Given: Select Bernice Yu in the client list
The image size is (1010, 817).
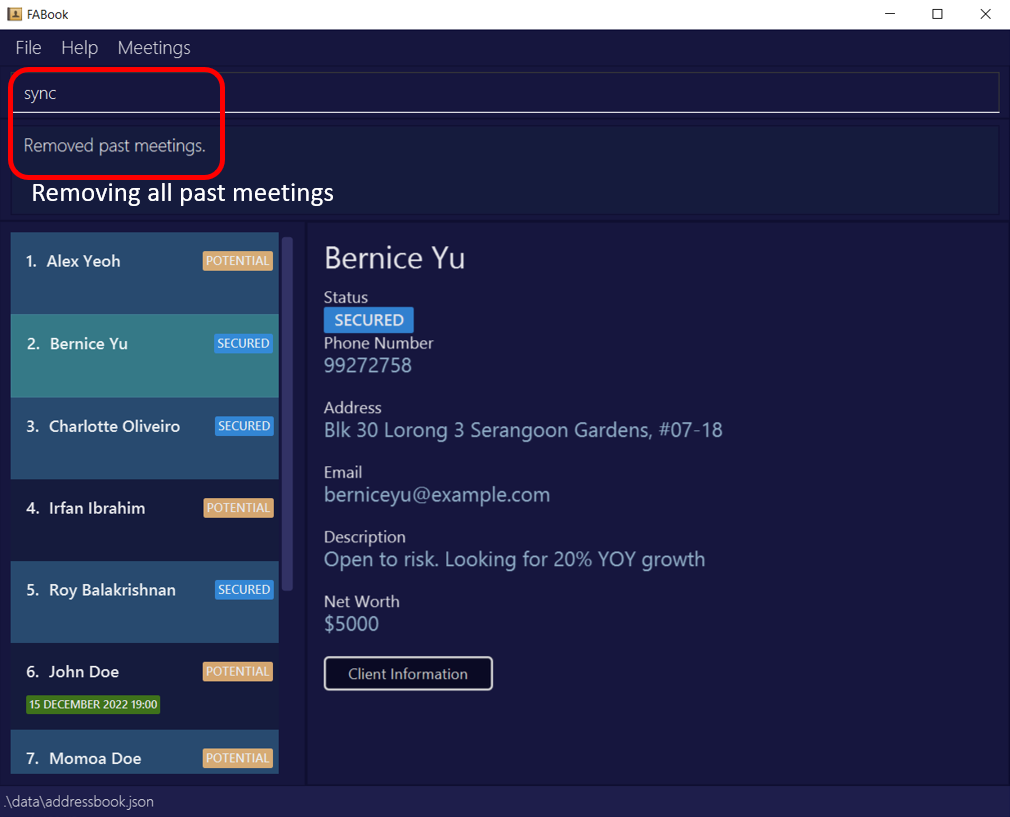Looking at the screenshot, I should tap(144, 356).
